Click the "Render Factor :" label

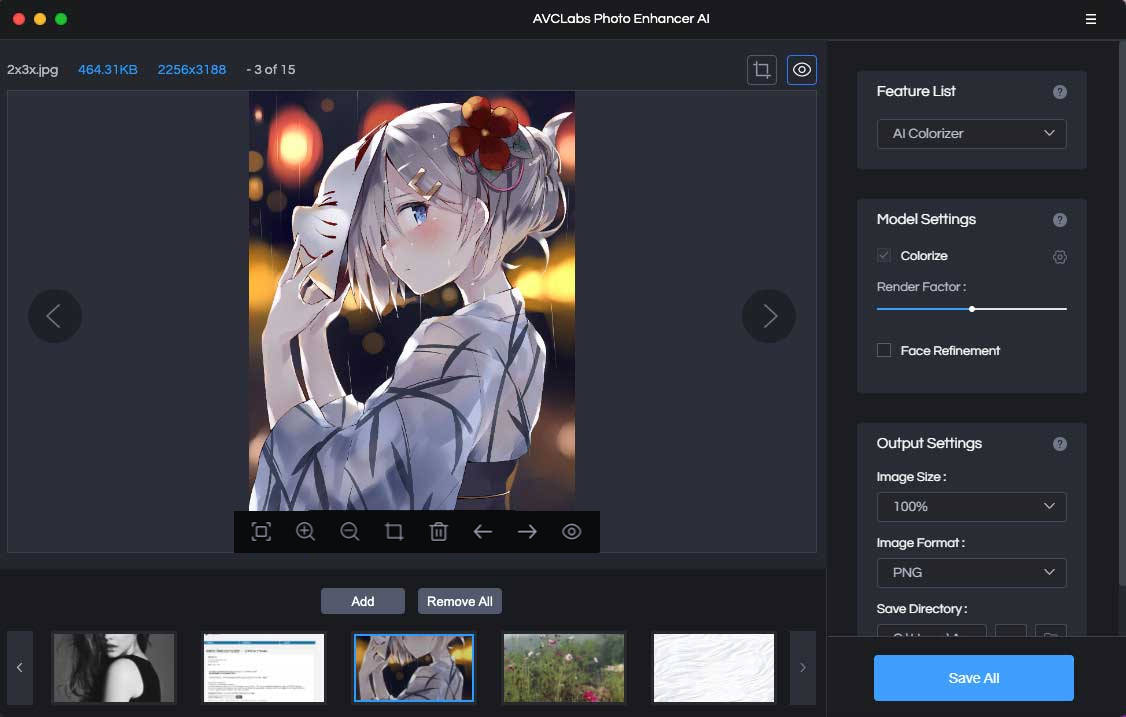coord(921,287)
